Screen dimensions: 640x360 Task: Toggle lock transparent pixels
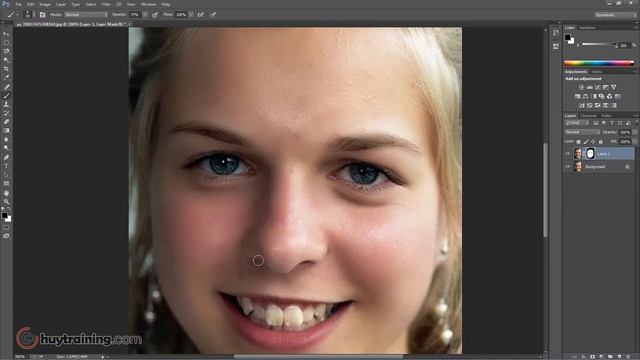[578, 142]
